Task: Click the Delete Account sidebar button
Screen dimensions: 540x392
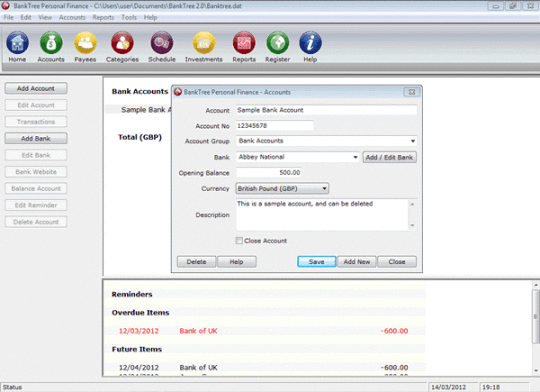Action: (36, 222)
